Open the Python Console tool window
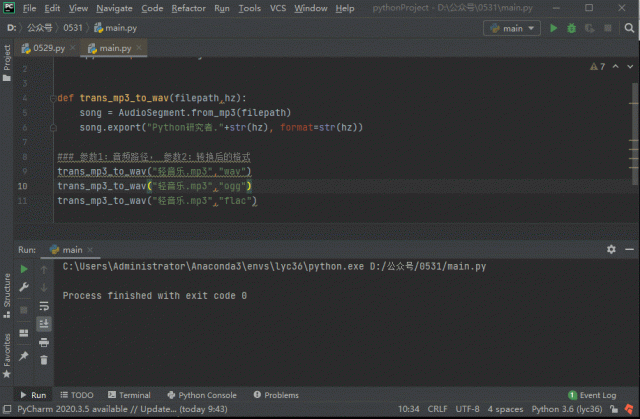 [201, 395]
